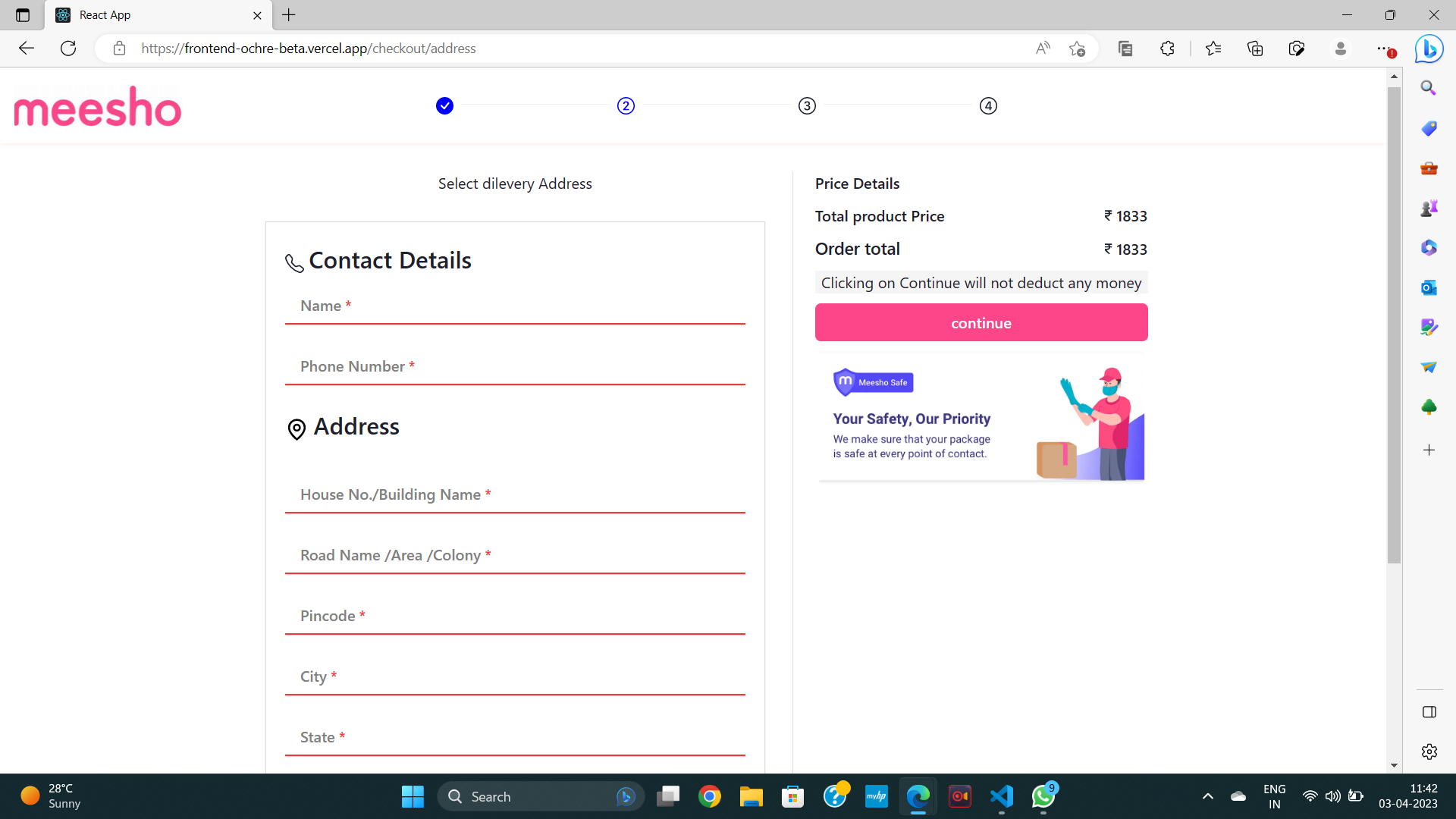Show hidden system tray icons chevron
Image resolution: width=1456 pixels, height=819 pixels.
[1208, 796]
